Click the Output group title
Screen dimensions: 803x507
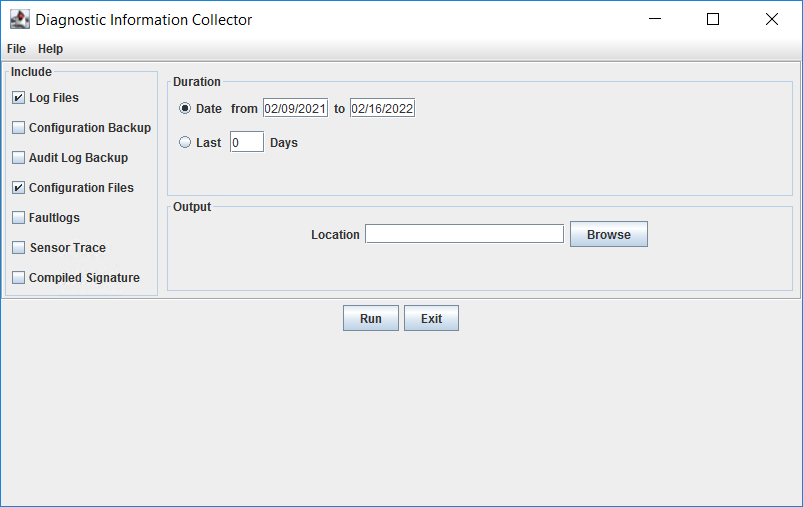192,206
